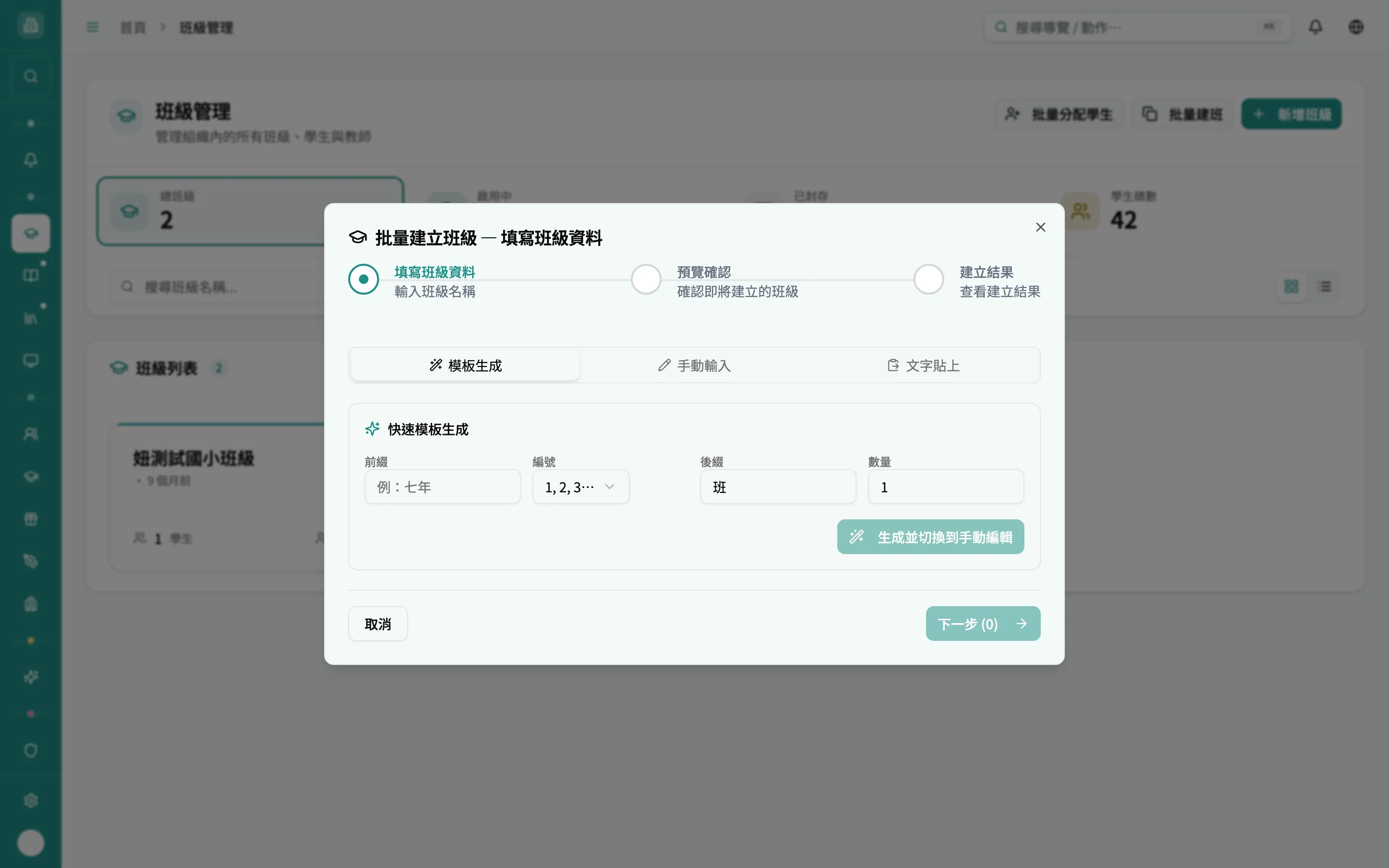This screenshot has width=1389, height=868.
Task: Switch to list view in background page
Action: click(x=1325, y=286)
